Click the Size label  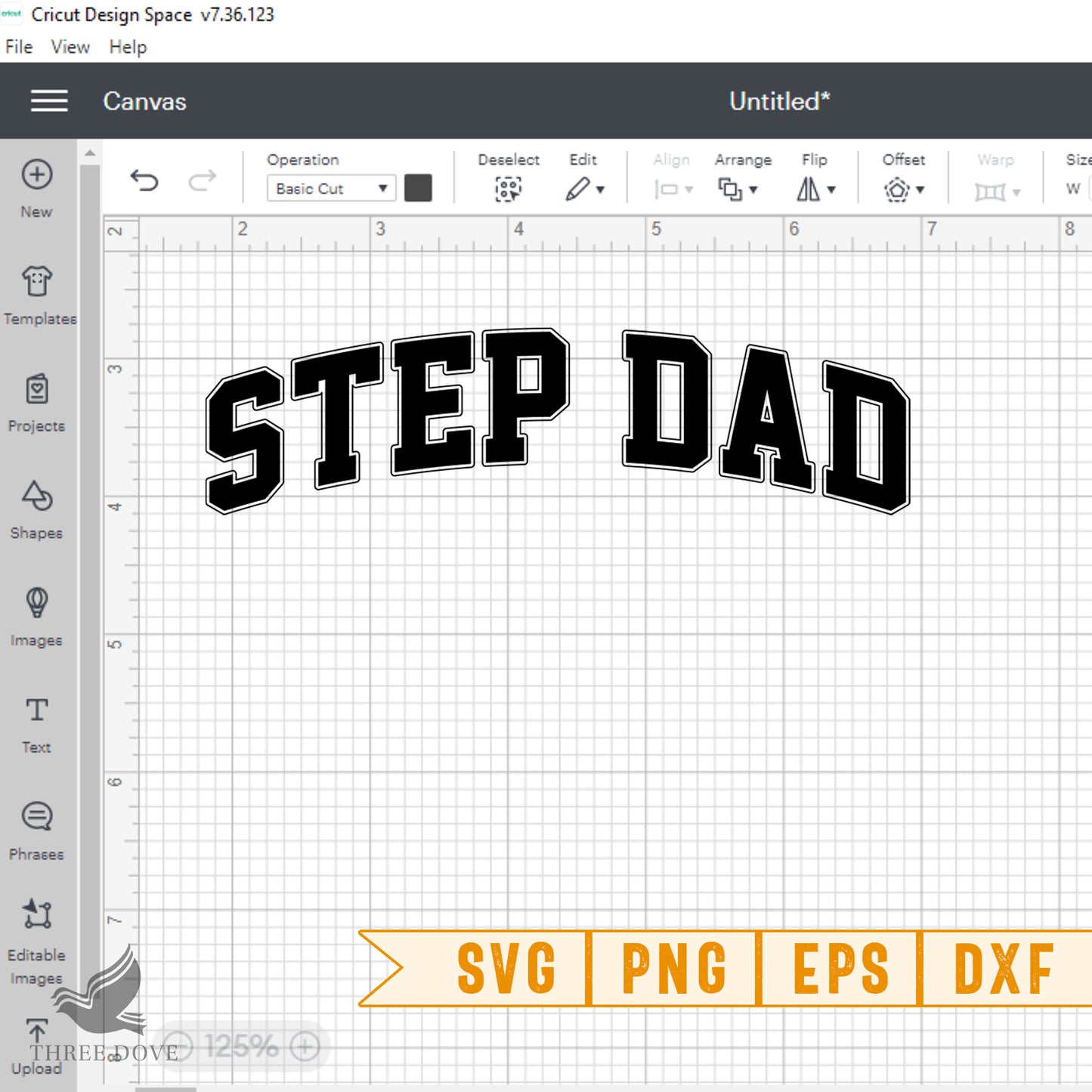[x=1078, y=159]
